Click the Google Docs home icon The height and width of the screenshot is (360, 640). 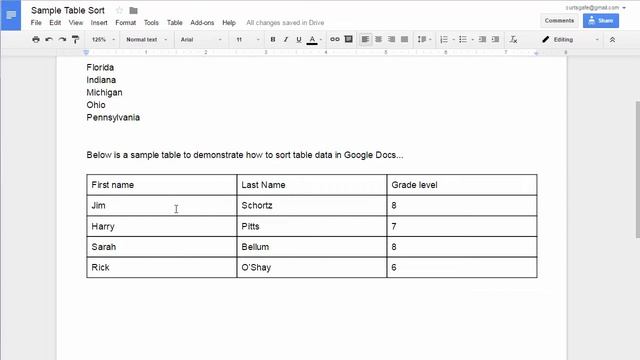click(11, 16)
